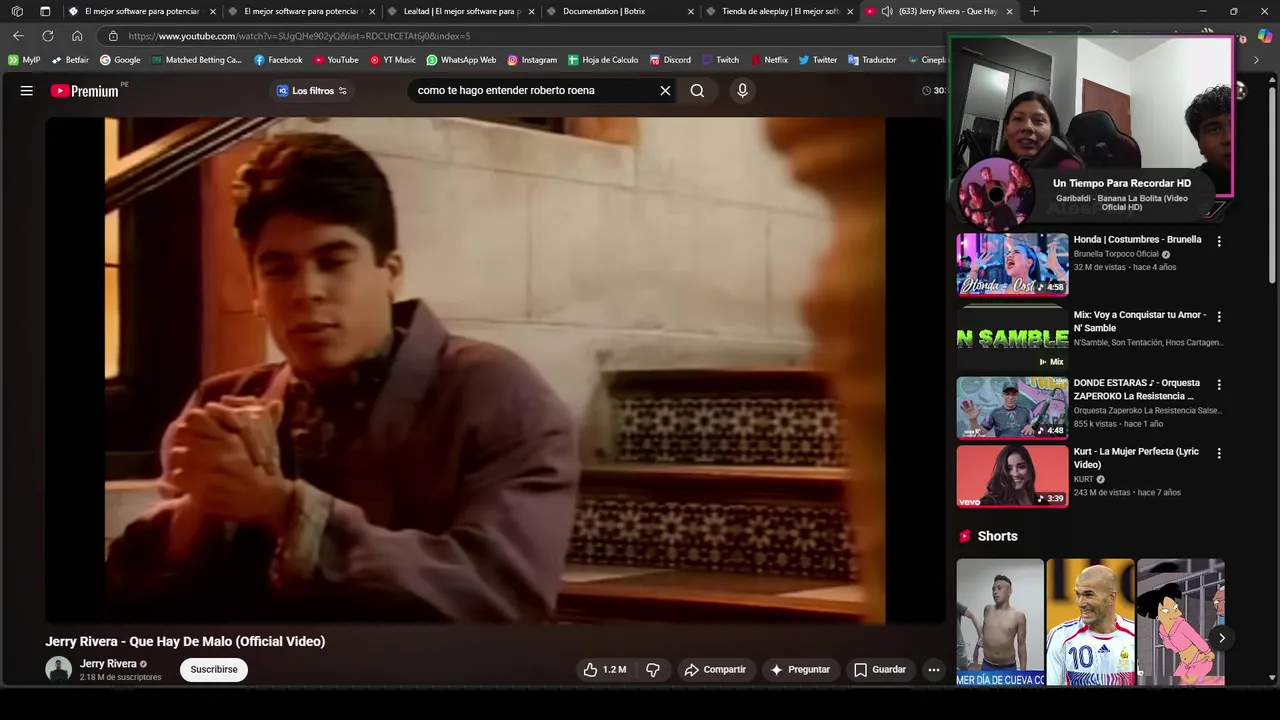Run search with the magnifier button
The height and width of the screenshot is (720, 1280).
click(697, 90)
